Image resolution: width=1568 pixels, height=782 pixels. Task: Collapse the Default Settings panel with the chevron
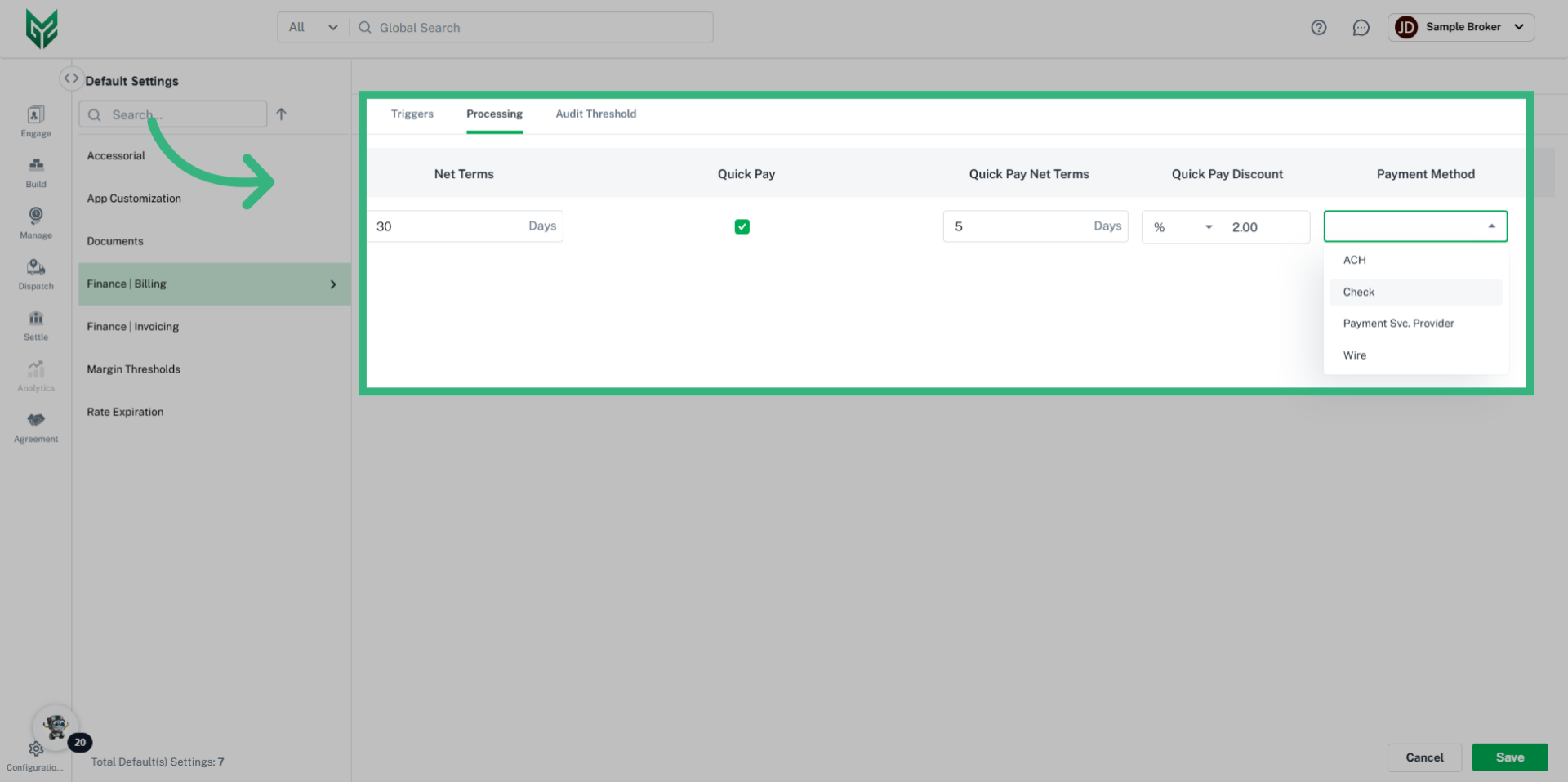pyautogui.click(x=71, y=77)
